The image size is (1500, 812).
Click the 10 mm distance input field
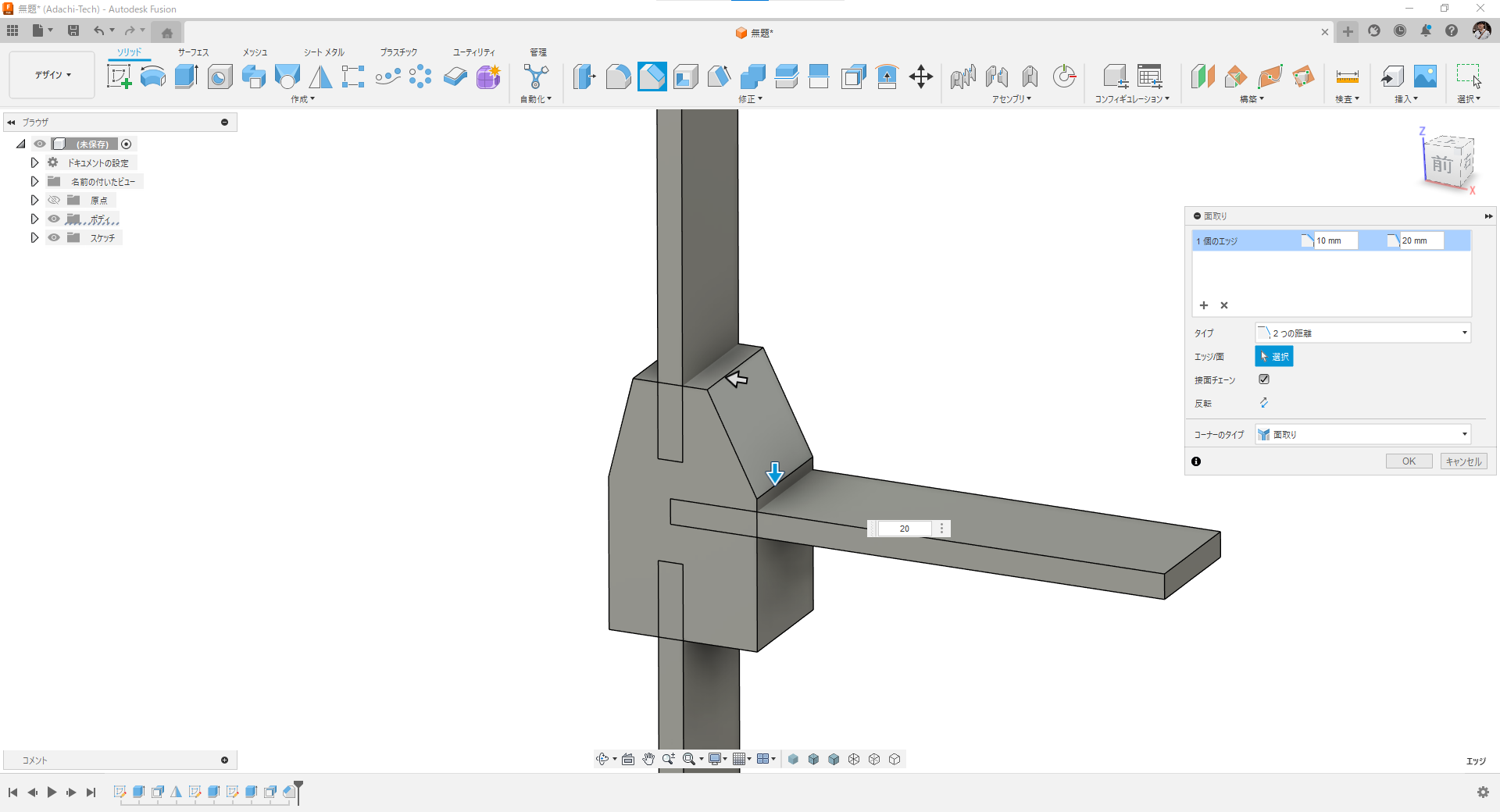(1335, 241)
